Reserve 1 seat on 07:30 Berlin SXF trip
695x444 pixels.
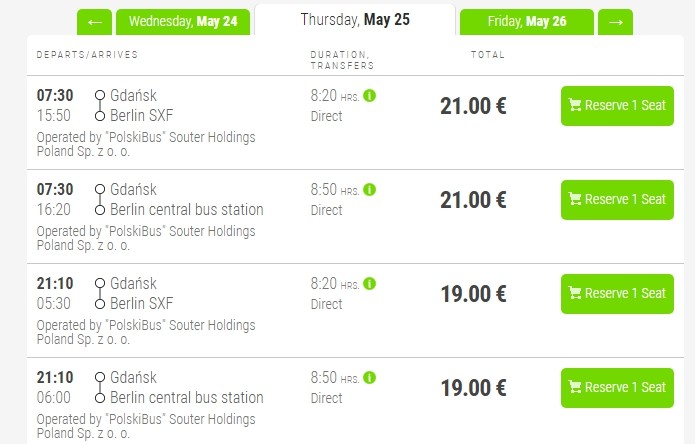click(x=617, y=106)
